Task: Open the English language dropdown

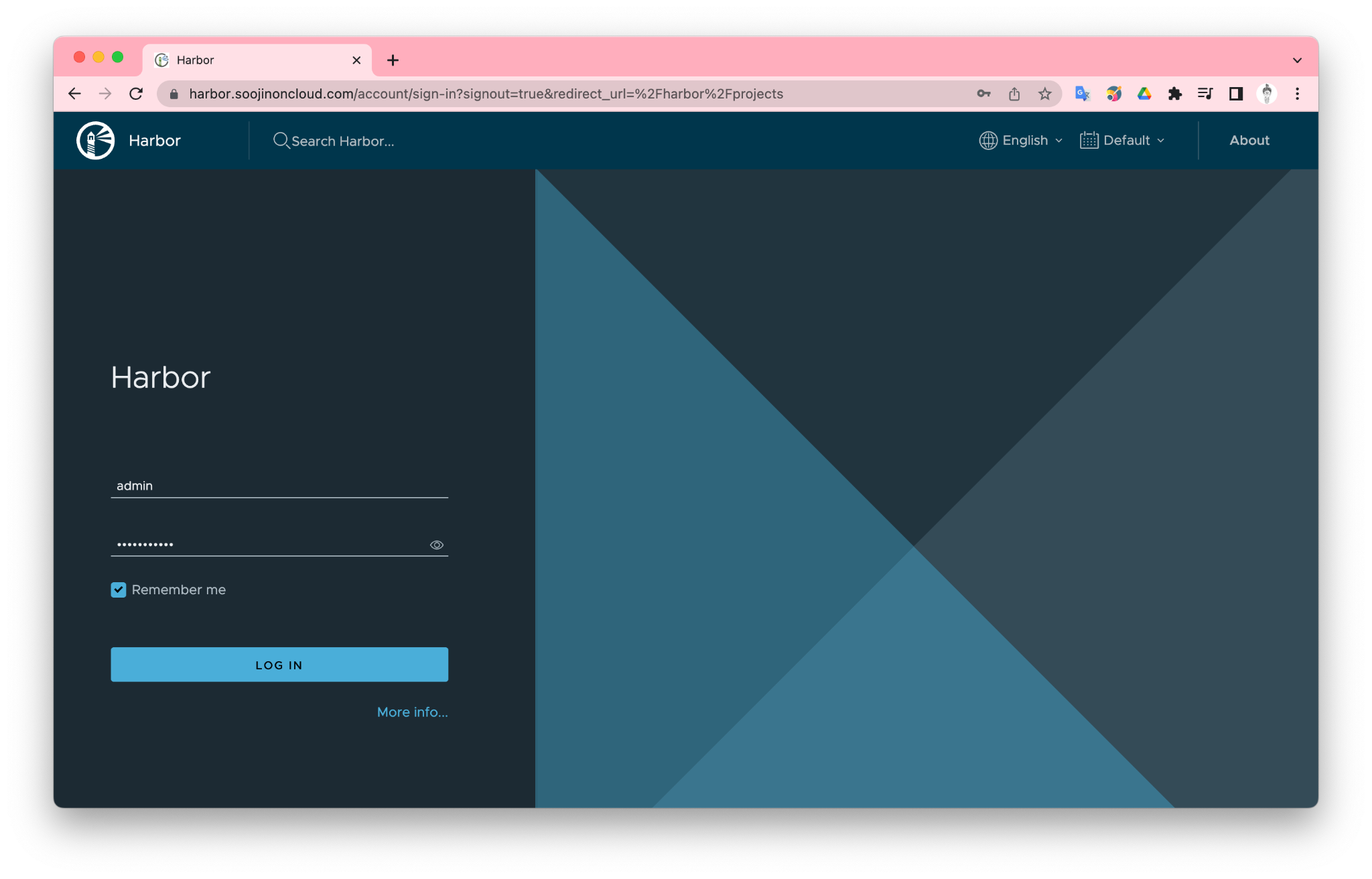Action: point(1021,141)
